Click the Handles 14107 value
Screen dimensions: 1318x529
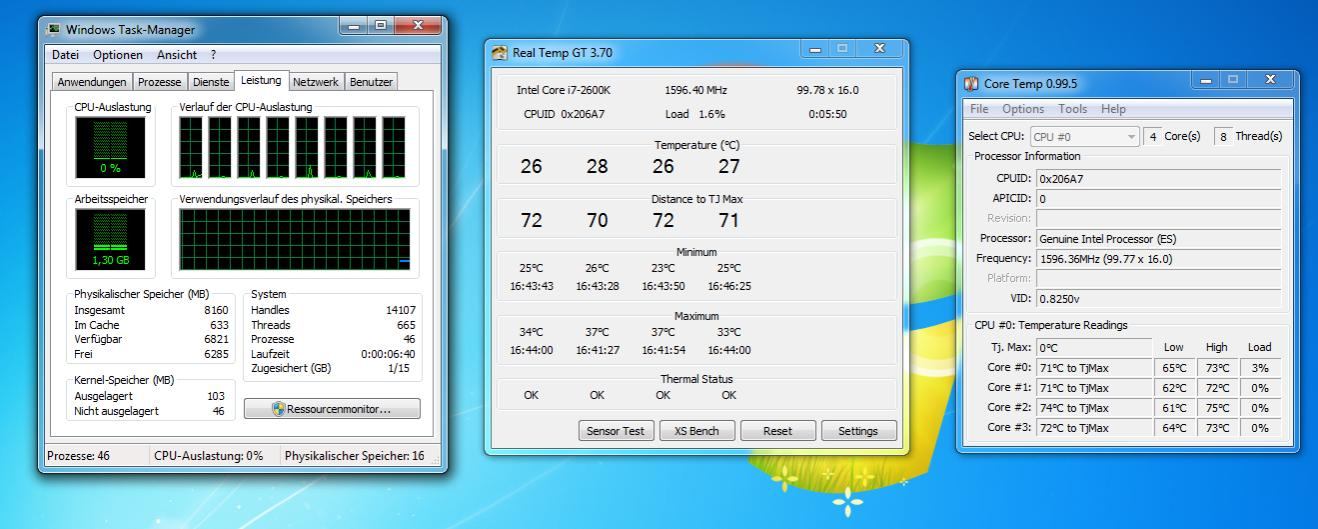(400, 311)
